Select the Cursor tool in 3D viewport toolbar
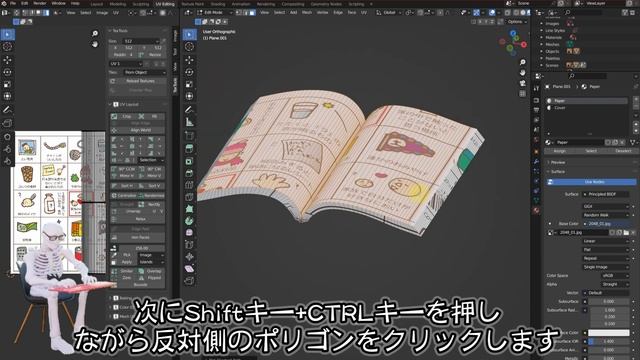The width and height of the screenshot is (640, 360). pyautogui.click(x=189, y=47)
